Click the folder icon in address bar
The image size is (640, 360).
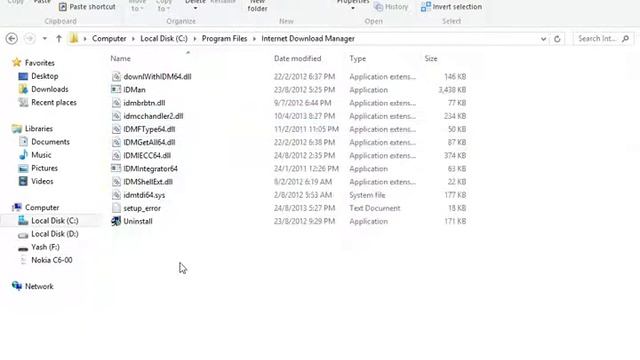point(74,38)
